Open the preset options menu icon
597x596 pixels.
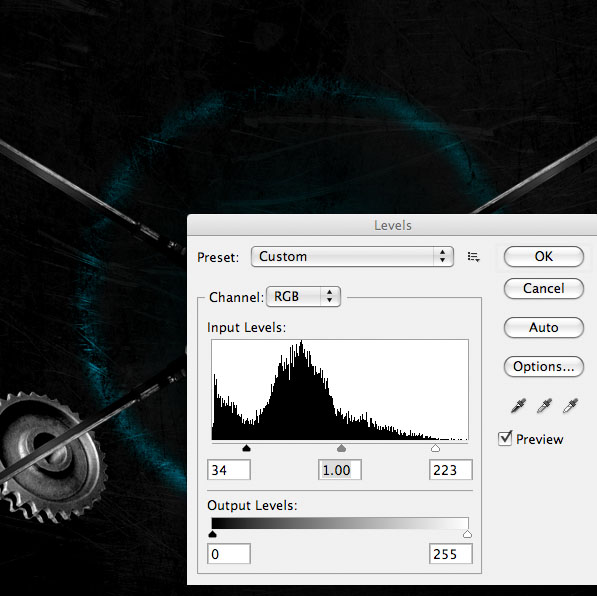[473, 257]
